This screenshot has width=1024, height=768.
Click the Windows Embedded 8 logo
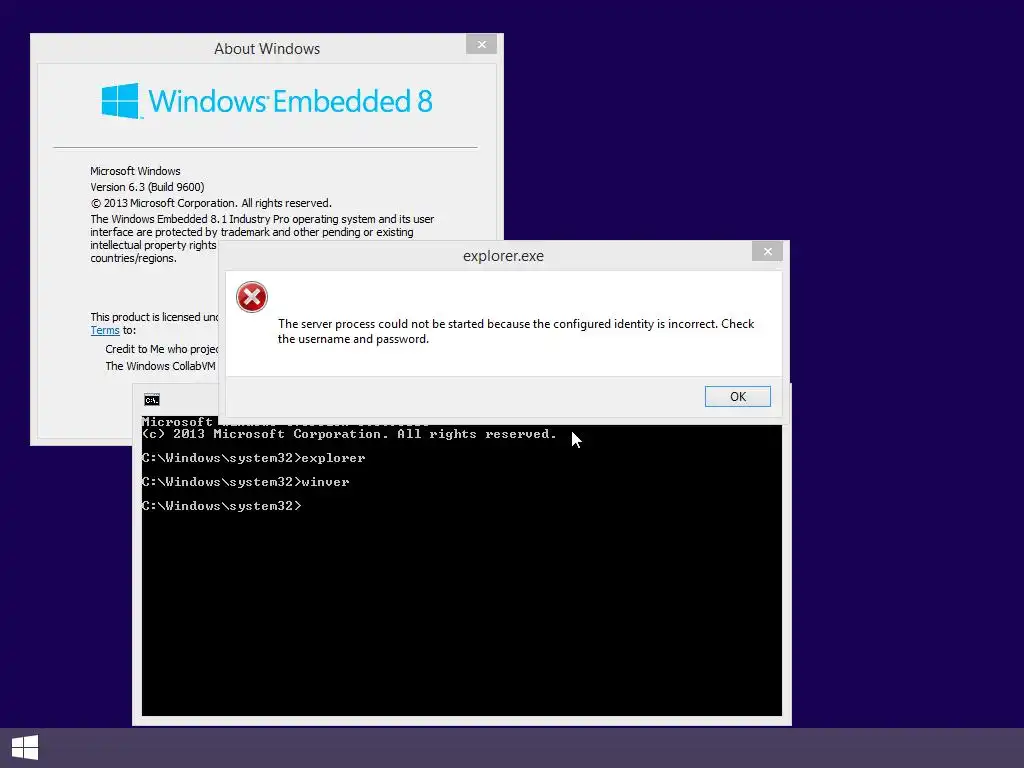click(266, 101)
